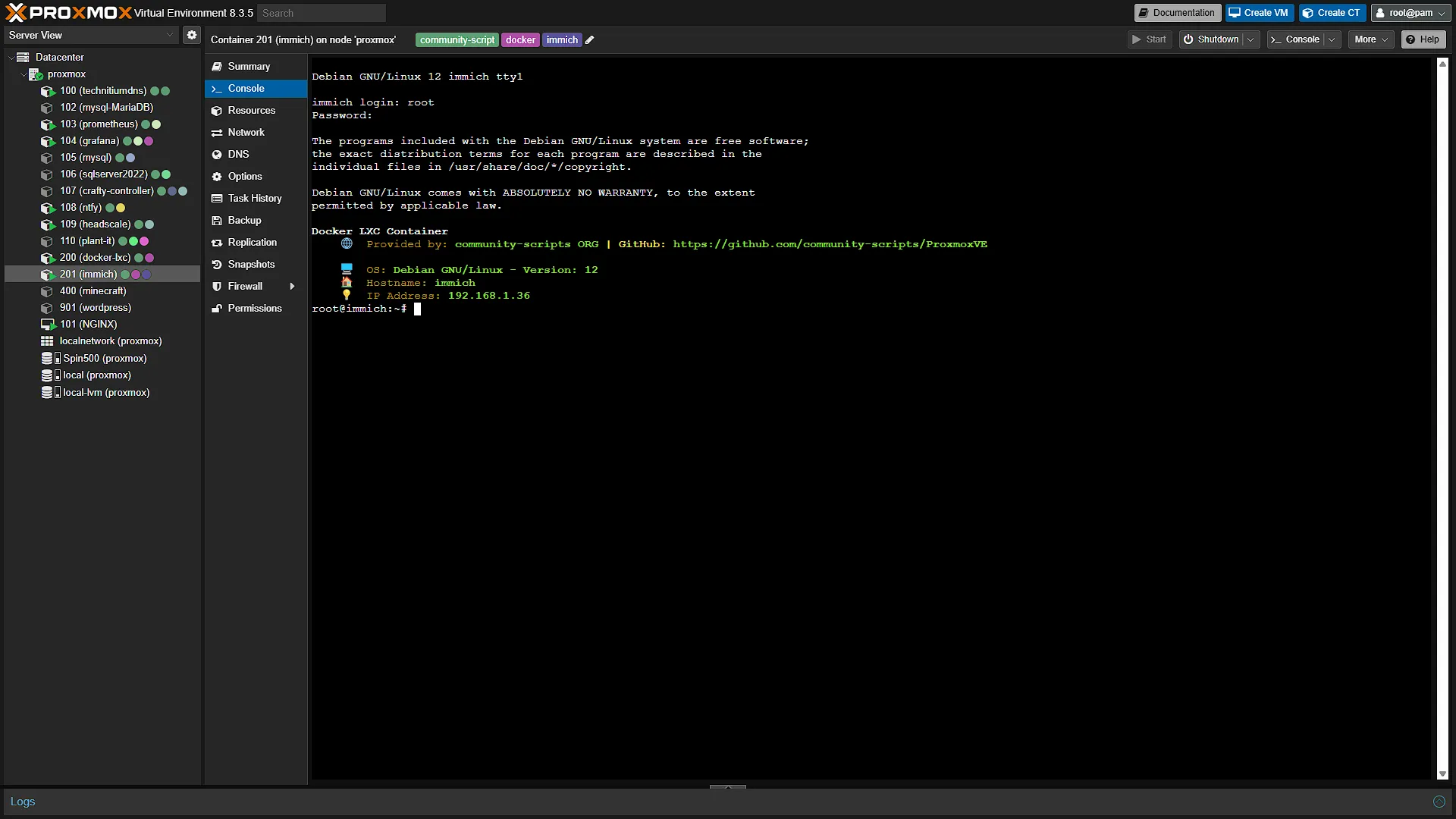Click the Shutdown button
1456x819 pixels.
tap(1211, 39)
